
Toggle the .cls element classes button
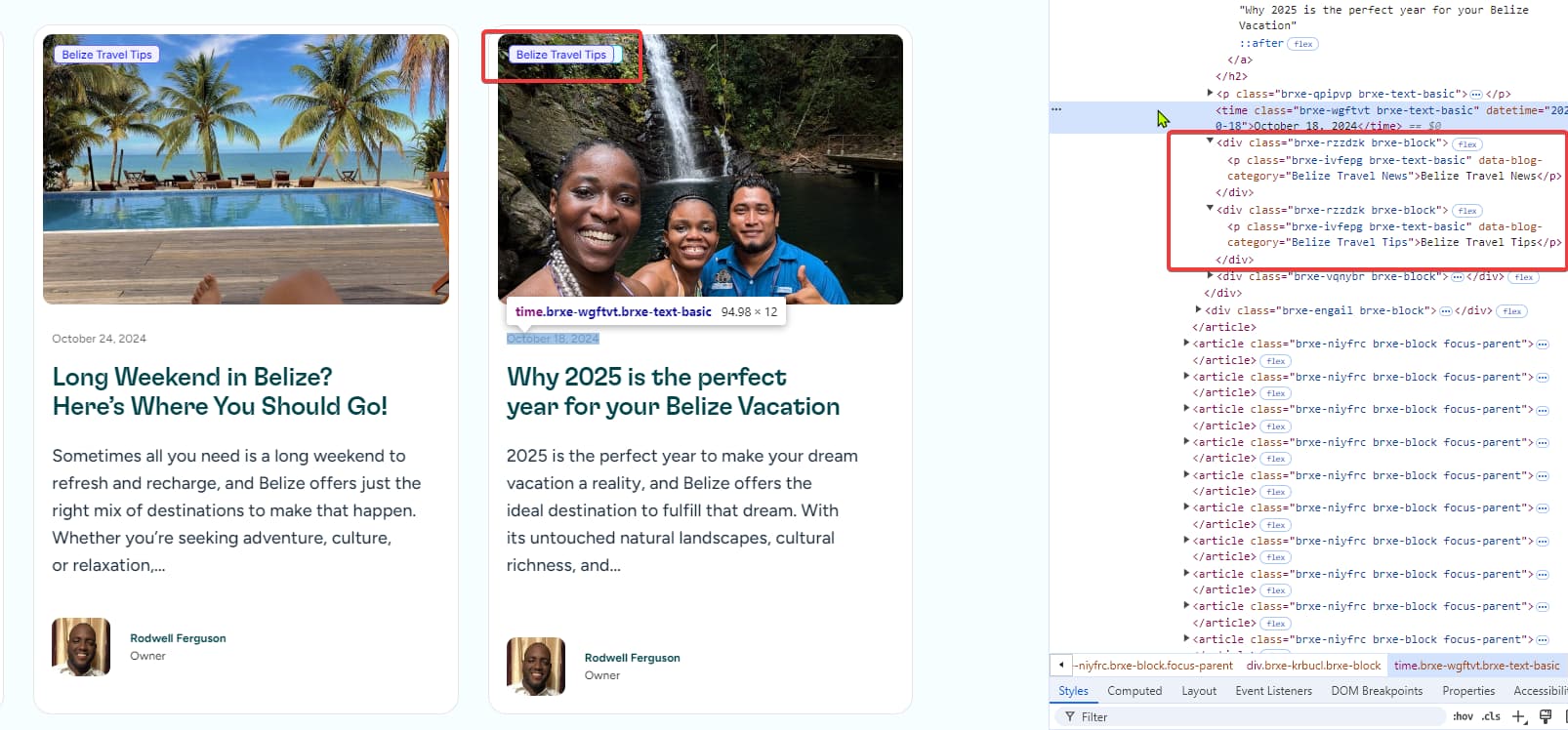tap(1491, 716)
